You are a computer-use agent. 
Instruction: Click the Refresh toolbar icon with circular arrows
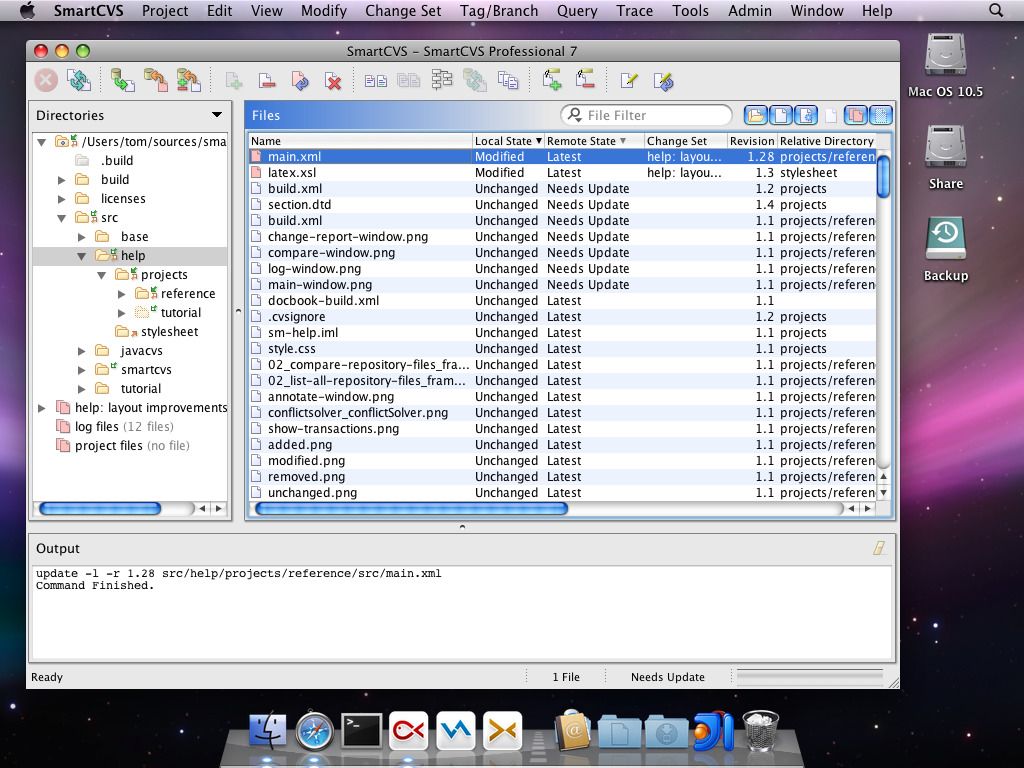[x=79, y=81]
